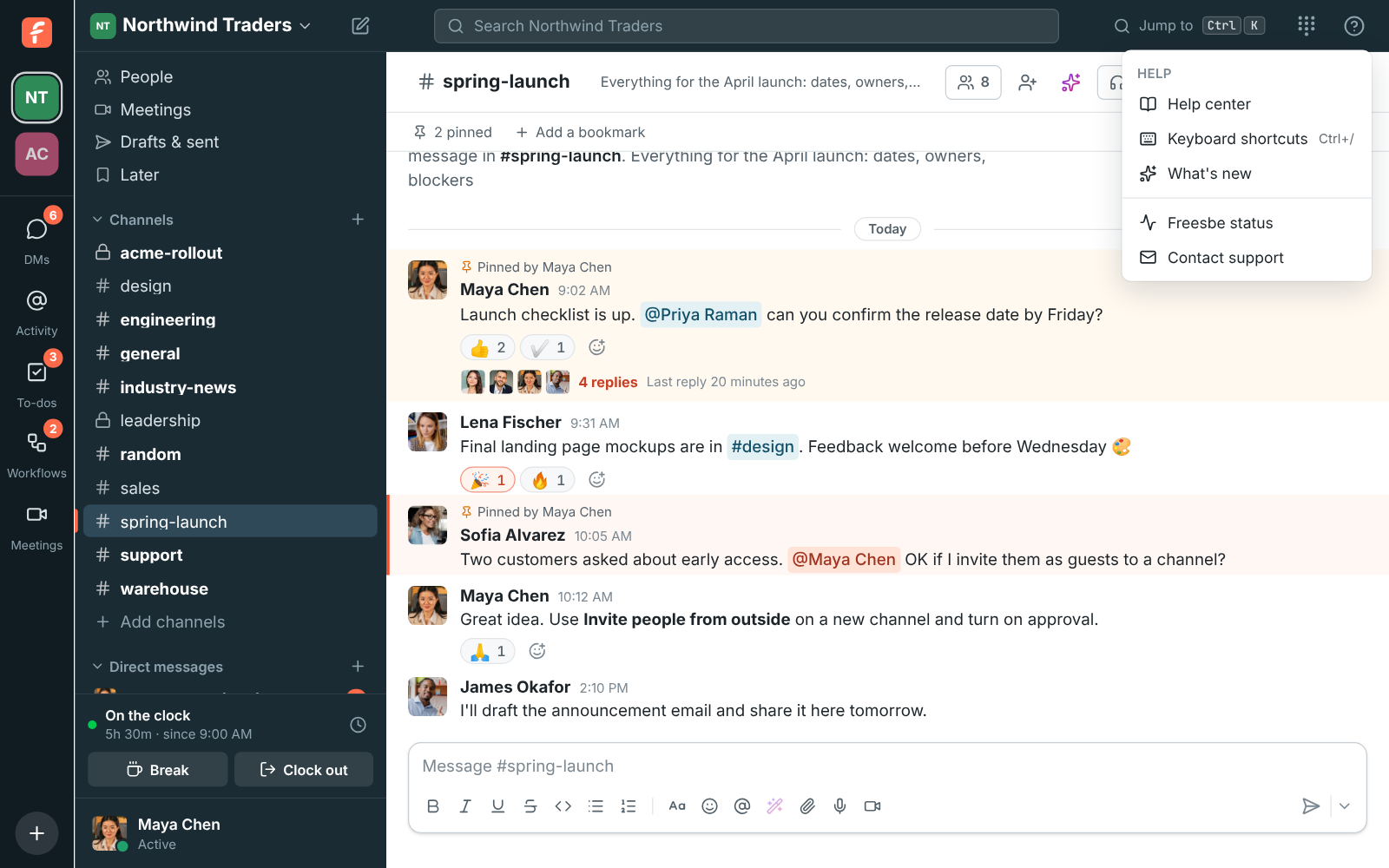Screen dimensions: 1389x868
Task: Toggle the party popper reaction on Lena's message
Action: [x=488, y=480]
